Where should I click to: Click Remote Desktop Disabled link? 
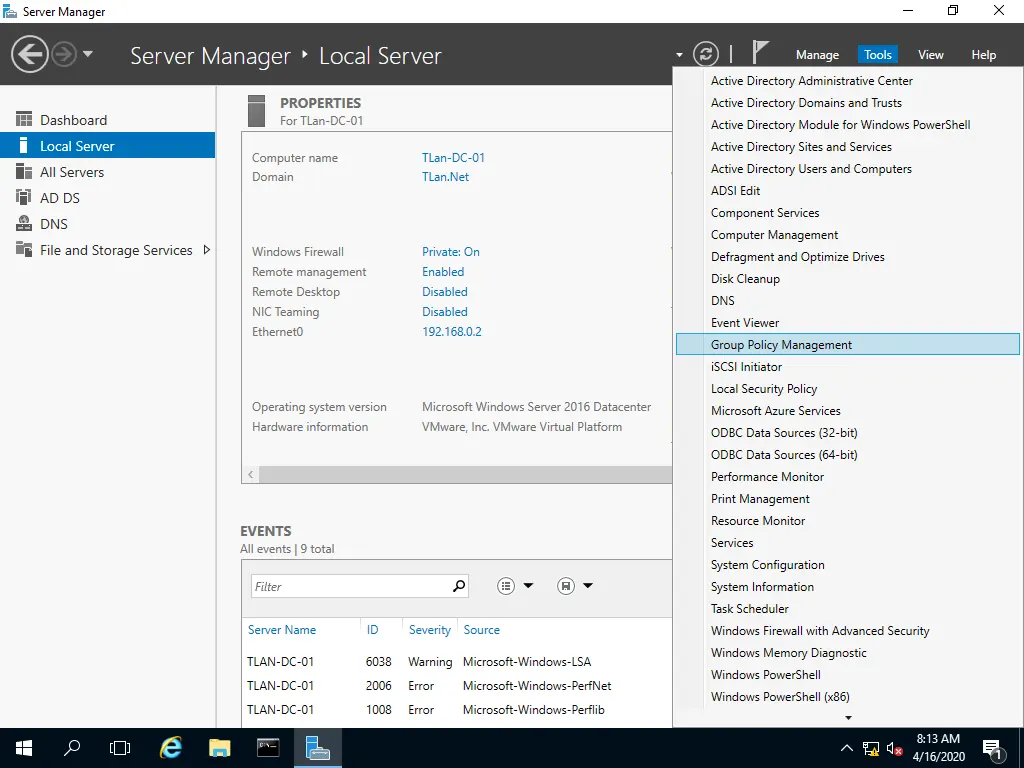pyautogui.click(x=445, y=292)
